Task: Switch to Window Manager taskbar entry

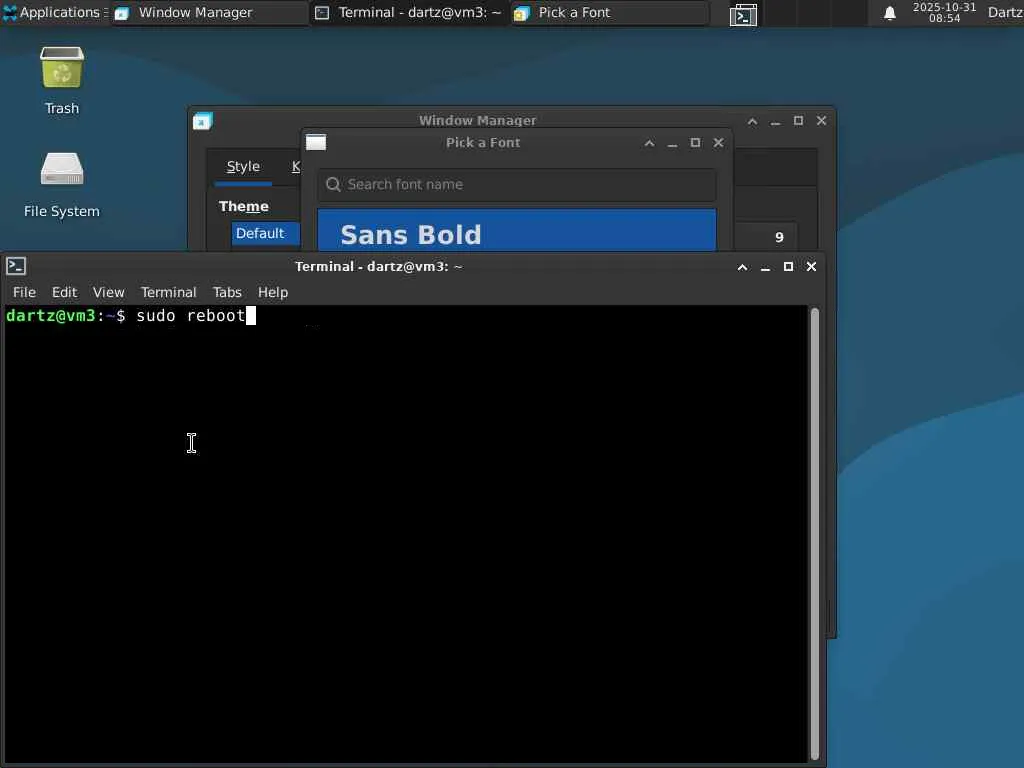Action: tap(209, 12)
